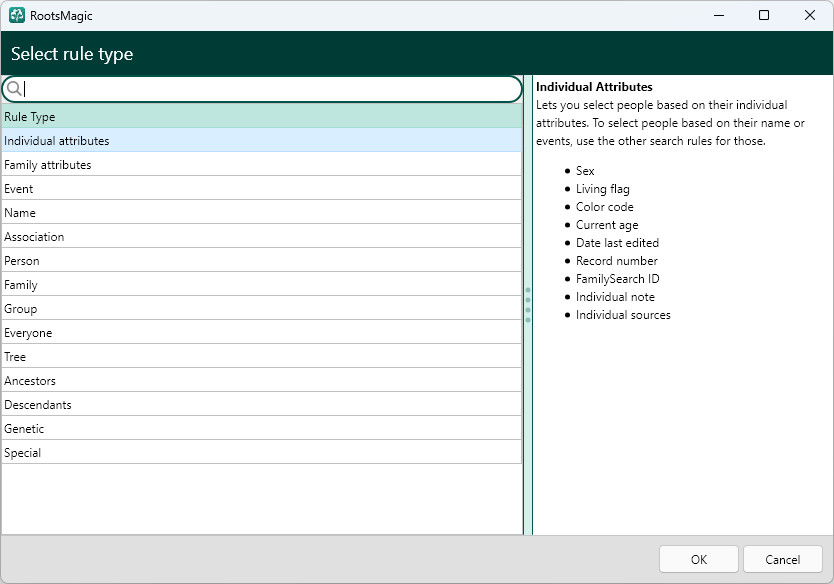Minimize the RootsMagic window
The image size is (834, 584).
coord(719,15)
